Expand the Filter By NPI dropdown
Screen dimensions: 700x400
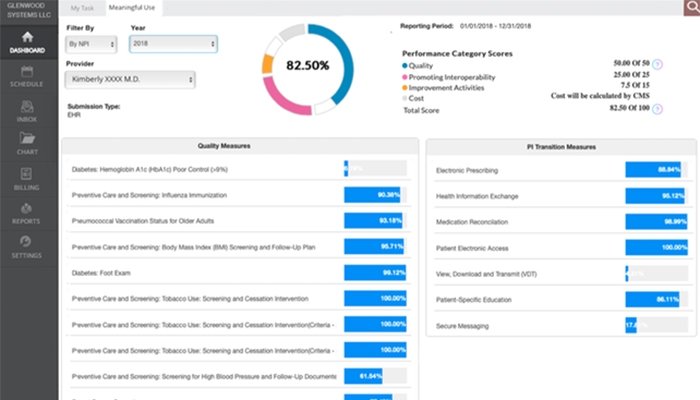click(91, 45)
